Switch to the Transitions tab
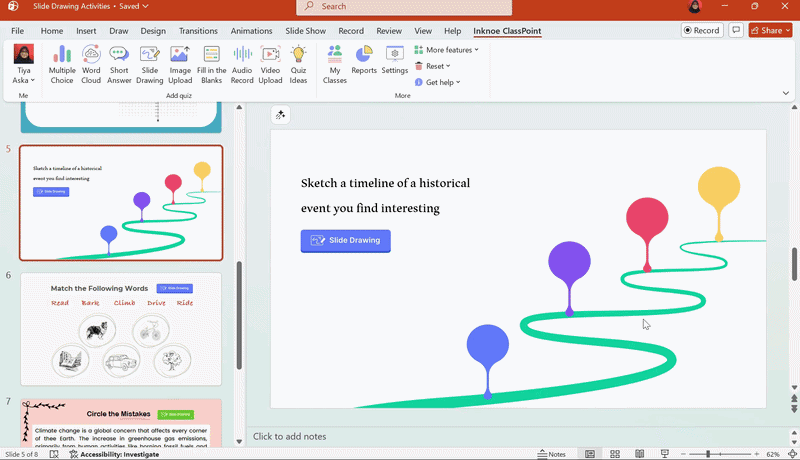Image resolution: width=800 pixels, height=460 pixels. (x=198, y=31)
